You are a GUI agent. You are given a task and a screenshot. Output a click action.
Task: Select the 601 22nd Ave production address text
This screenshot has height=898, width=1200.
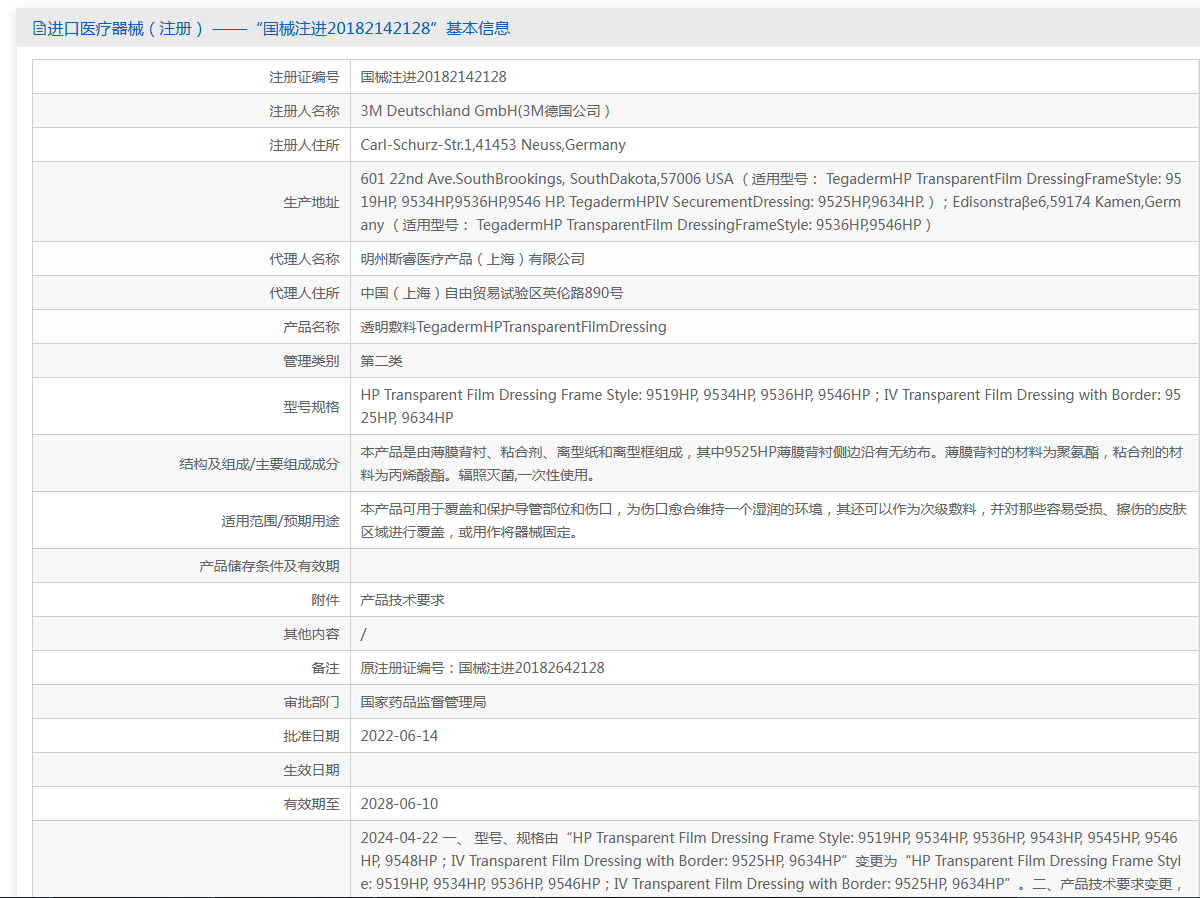[x=771, y=202]
